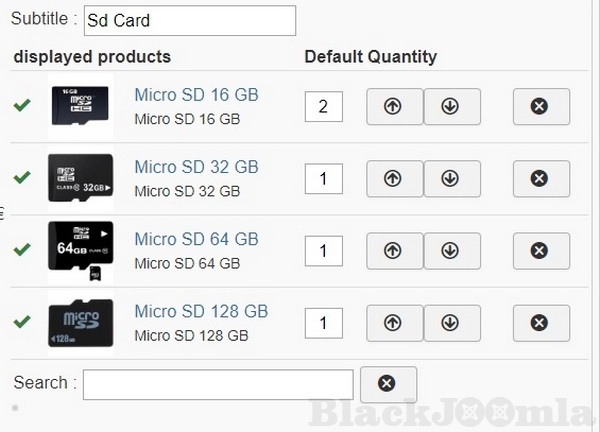Open the Micro SD 64 GB link
The image size is (600, 432).
[196, 239]
